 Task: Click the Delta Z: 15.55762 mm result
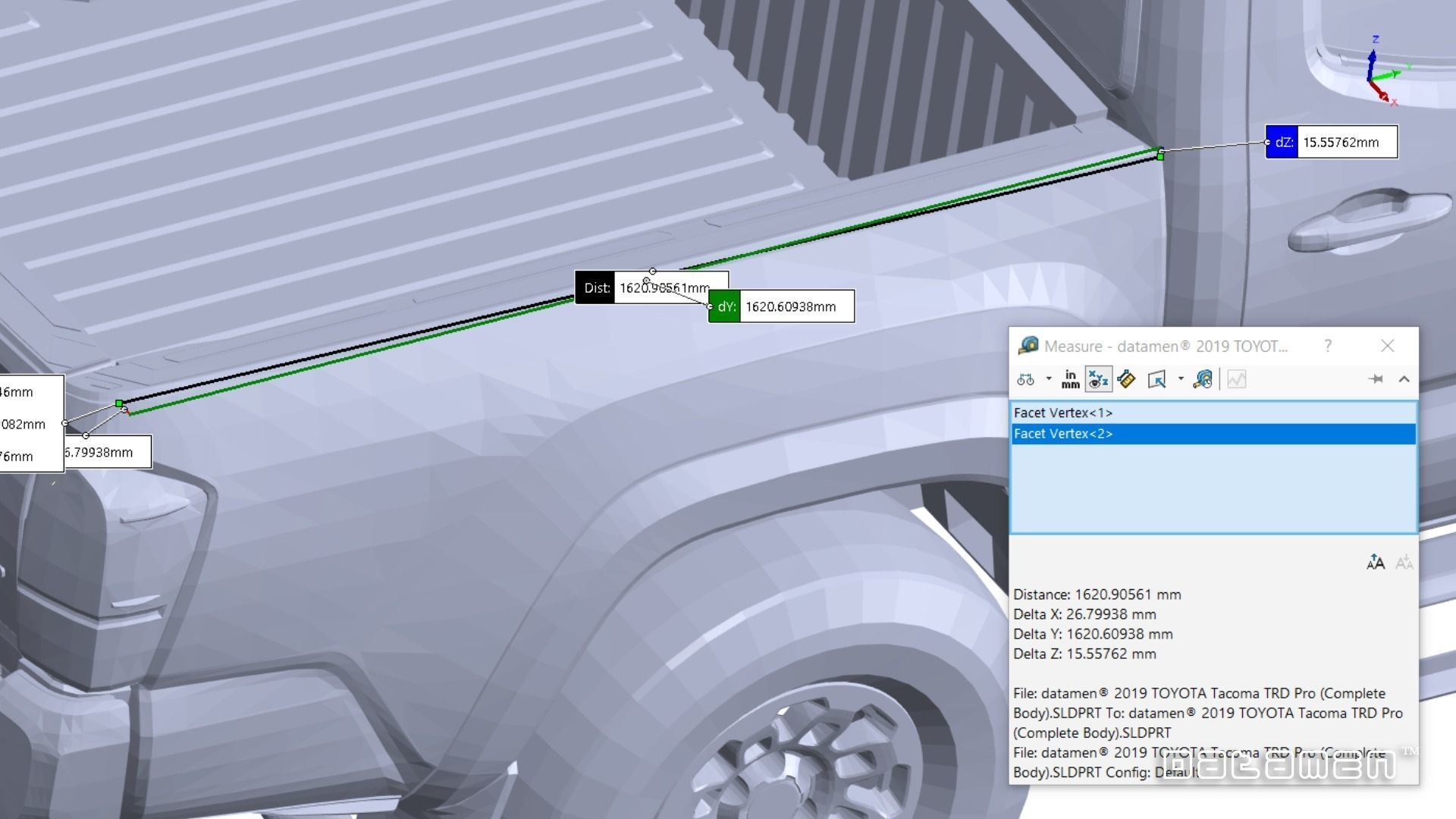[x=1084, y=654]
